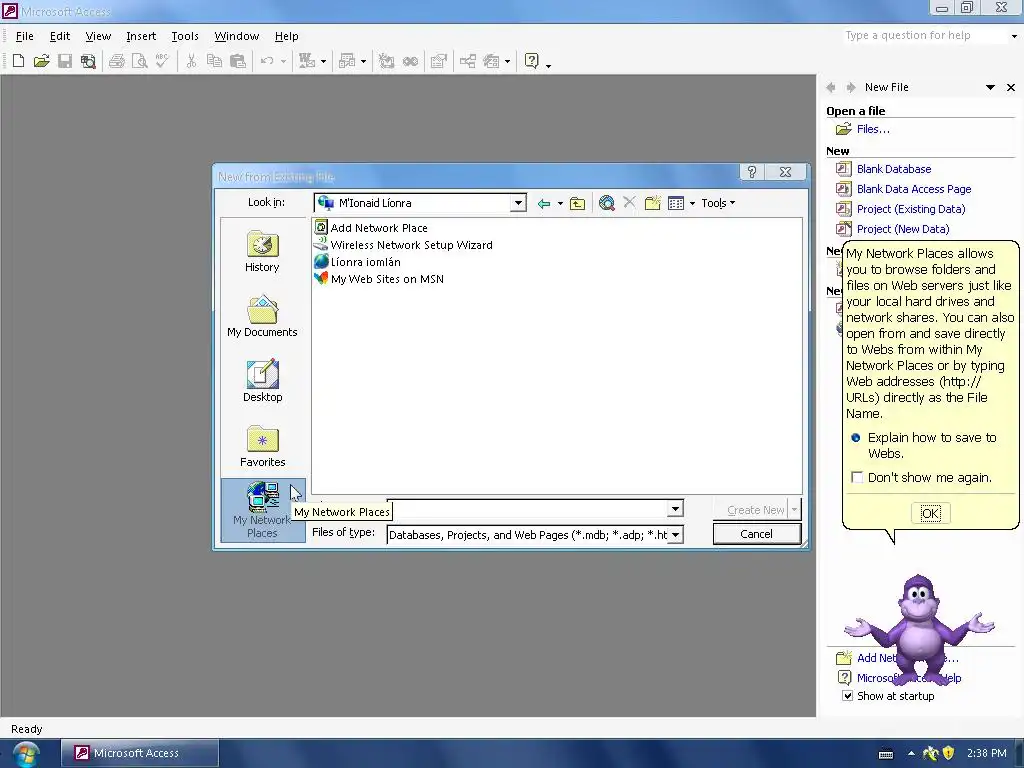Click the Delete X icon in dialog toolbar
This screenshot has height=768, width=1024.
click(630, 202)
